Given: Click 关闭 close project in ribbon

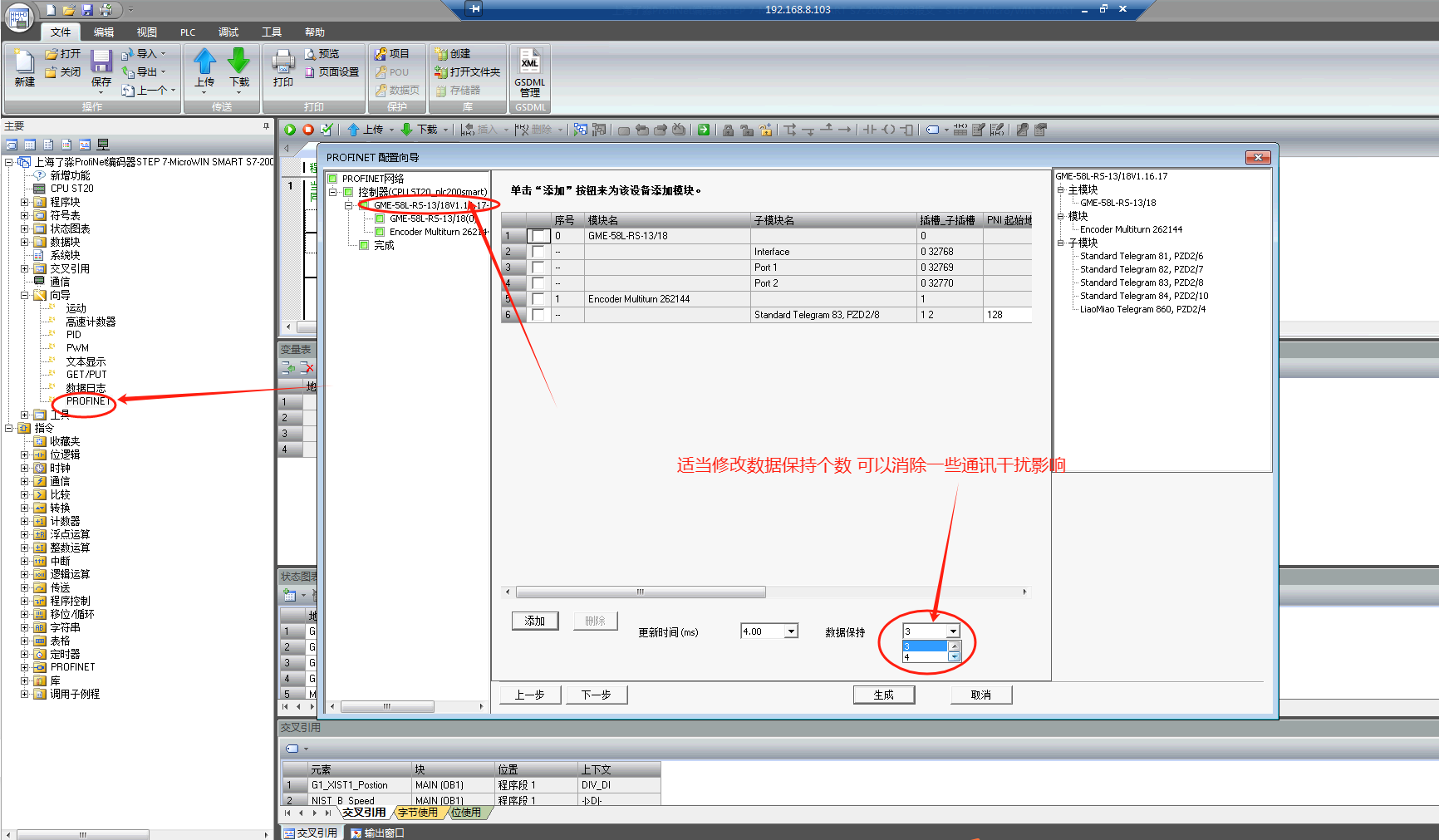Looking at the screenshot, I should (63, 72).
